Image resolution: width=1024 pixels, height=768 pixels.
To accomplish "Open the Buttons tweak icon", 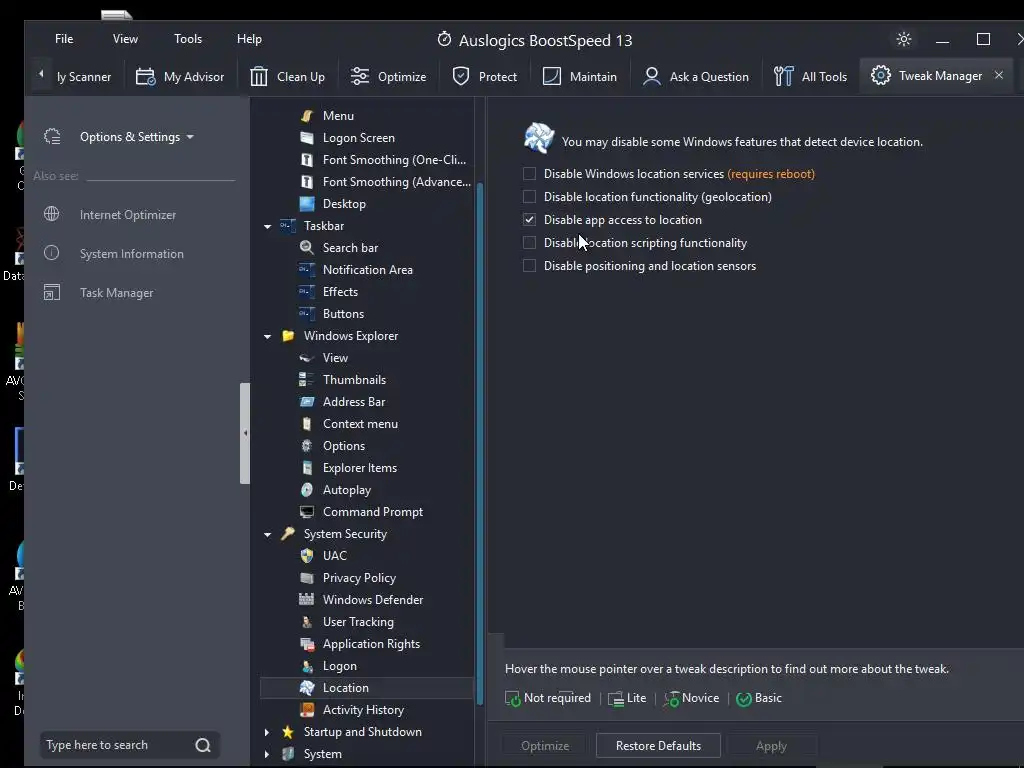I will (x=307, y=313).
